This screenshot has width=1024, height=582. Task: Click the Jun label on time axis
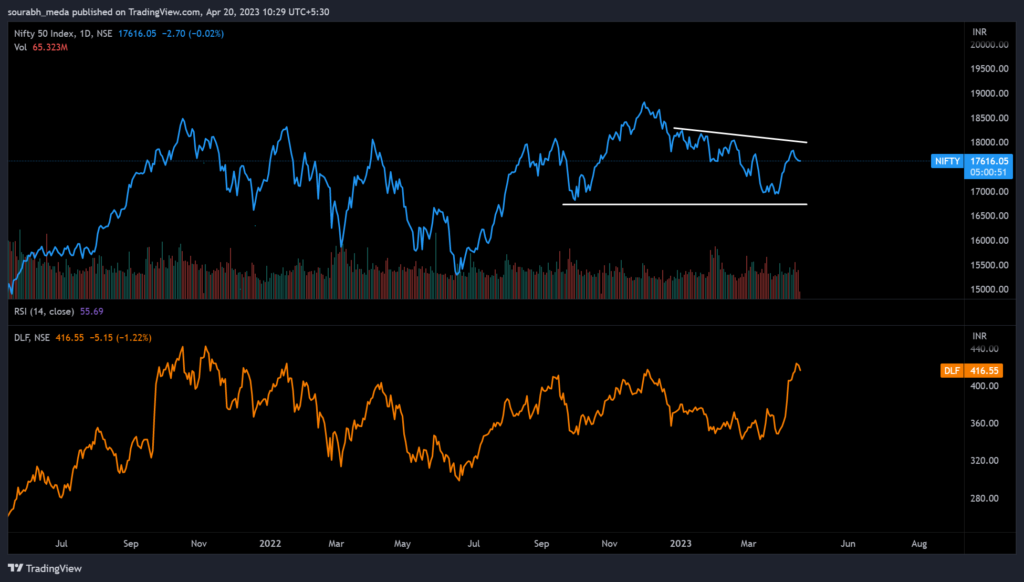[x=848, y=543]
